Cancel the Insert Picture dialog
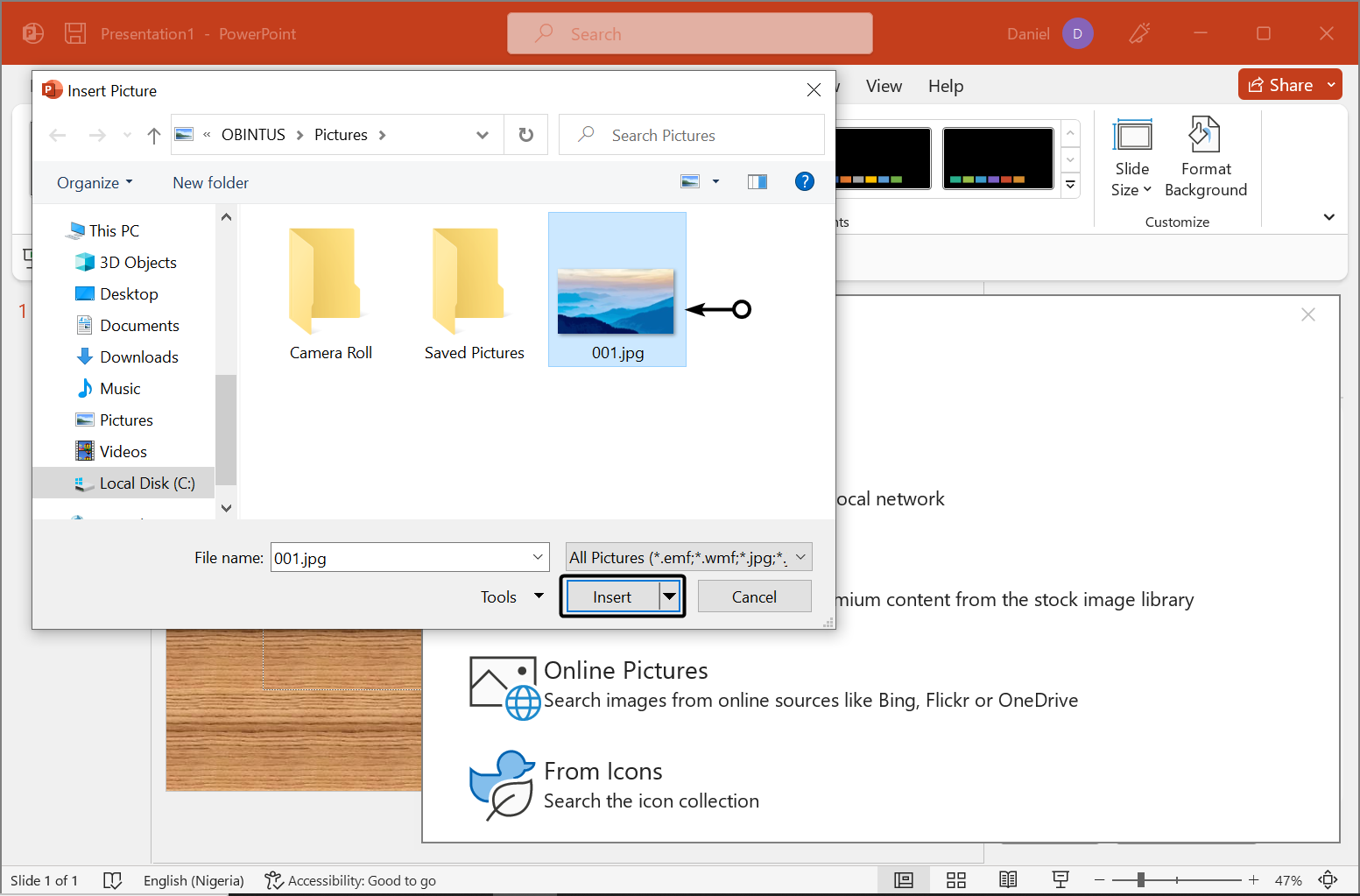This screenshot has height=896, width=1360. click(x=754, y=596)
